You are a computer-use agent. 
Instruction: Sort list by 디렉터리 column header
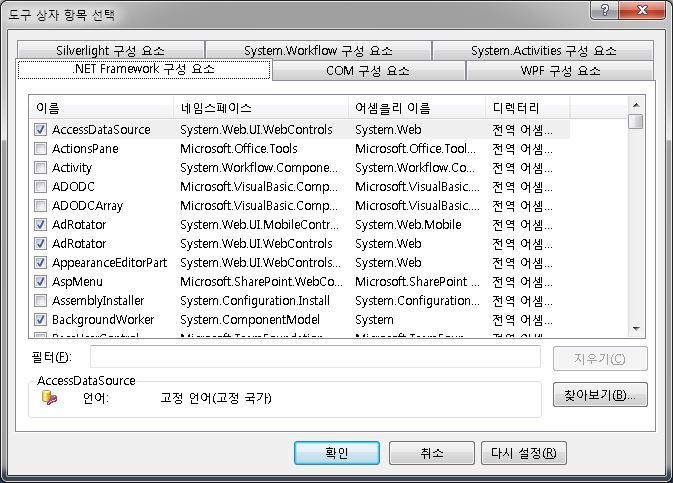528,108
